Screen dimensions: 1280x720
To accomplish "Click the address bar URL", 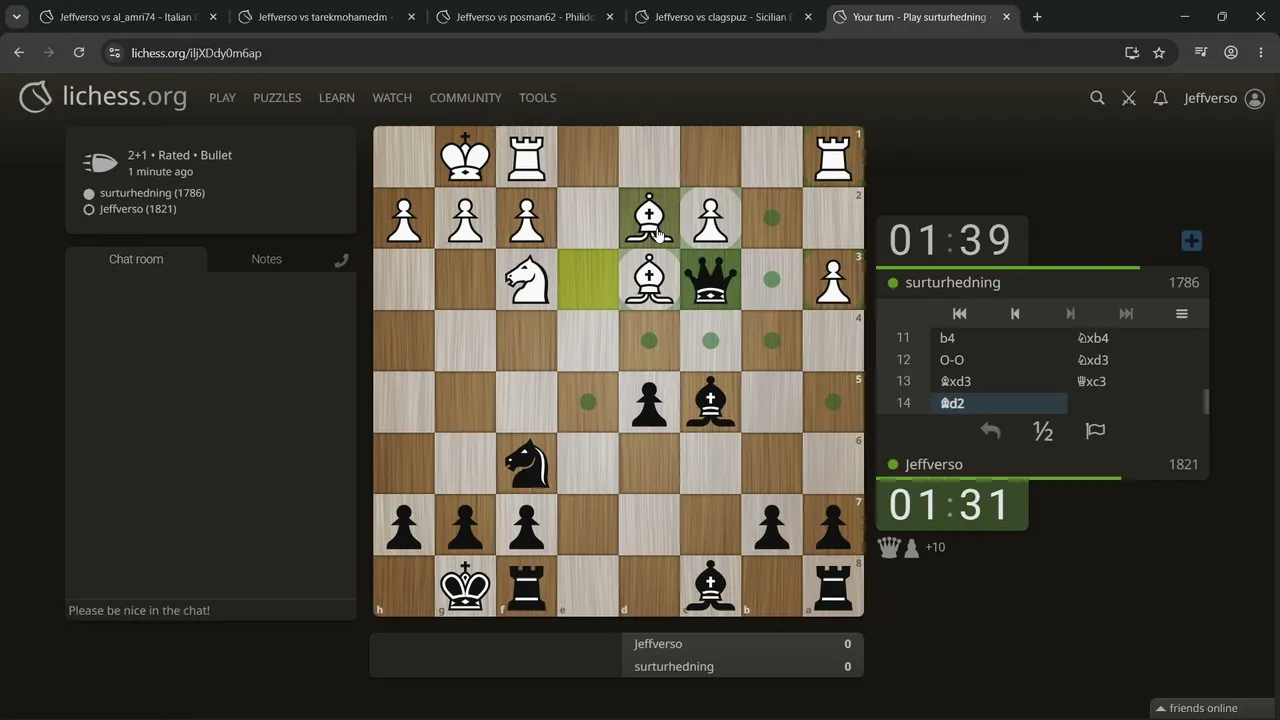I will (196, 53).
